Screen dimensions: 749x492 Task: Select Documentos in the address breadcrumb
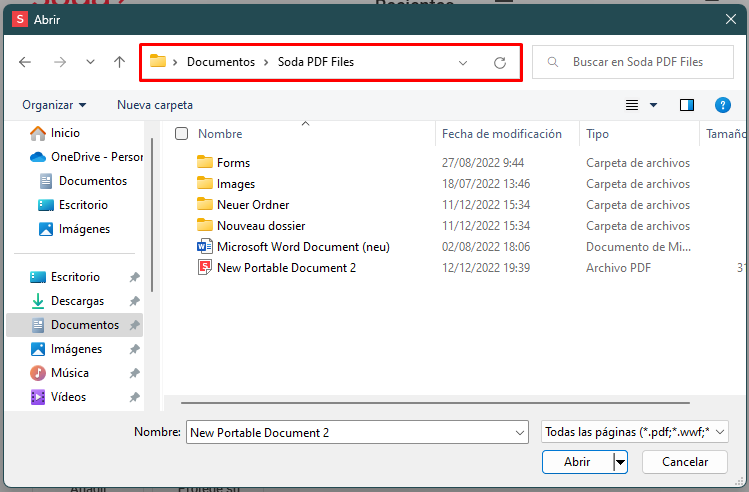click(x=221, y=62)
